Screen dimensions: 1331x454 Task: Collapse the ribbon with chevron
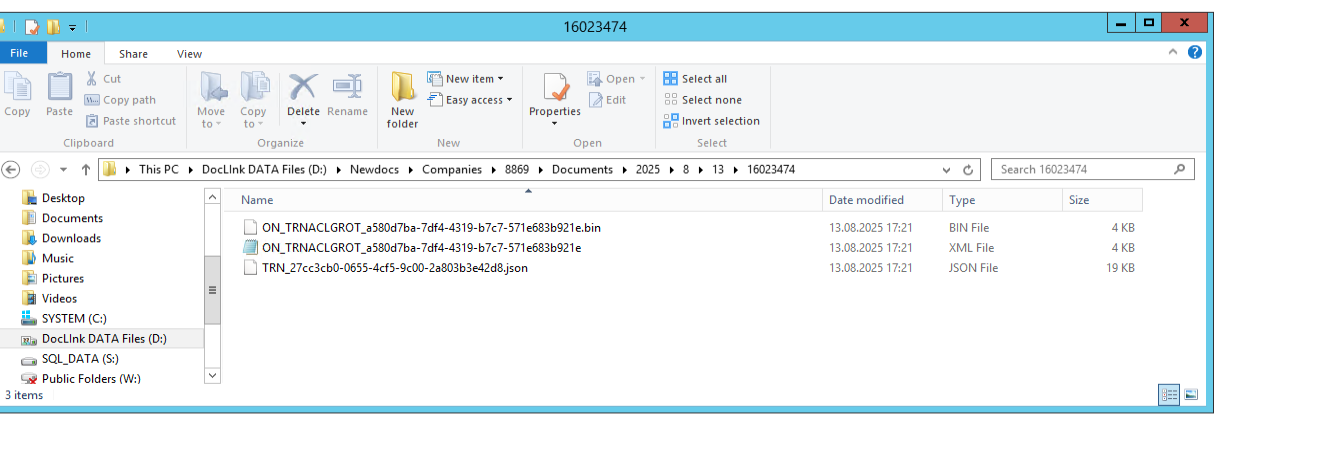(1175, 53)
